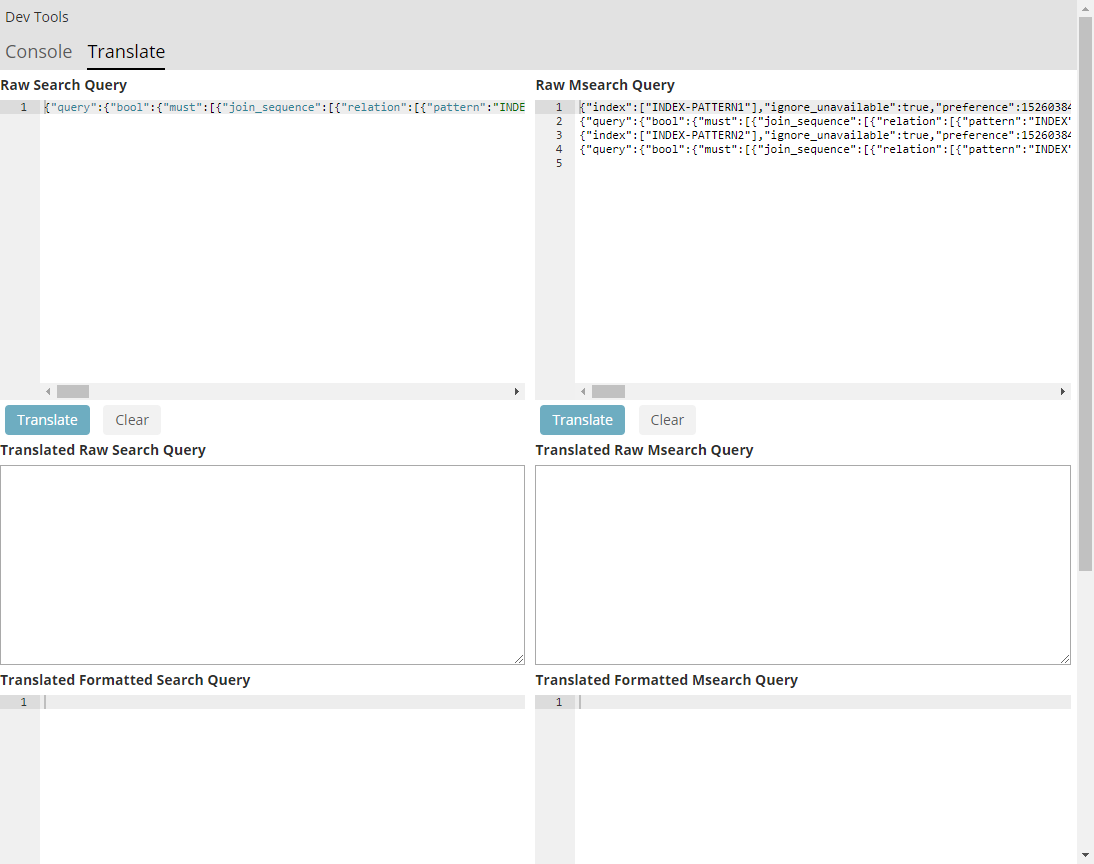The height and width of the screenshot is (864, 1094).
Task: Click inside Translated Raw Msearch Query box
Action: tap(803, 563)
